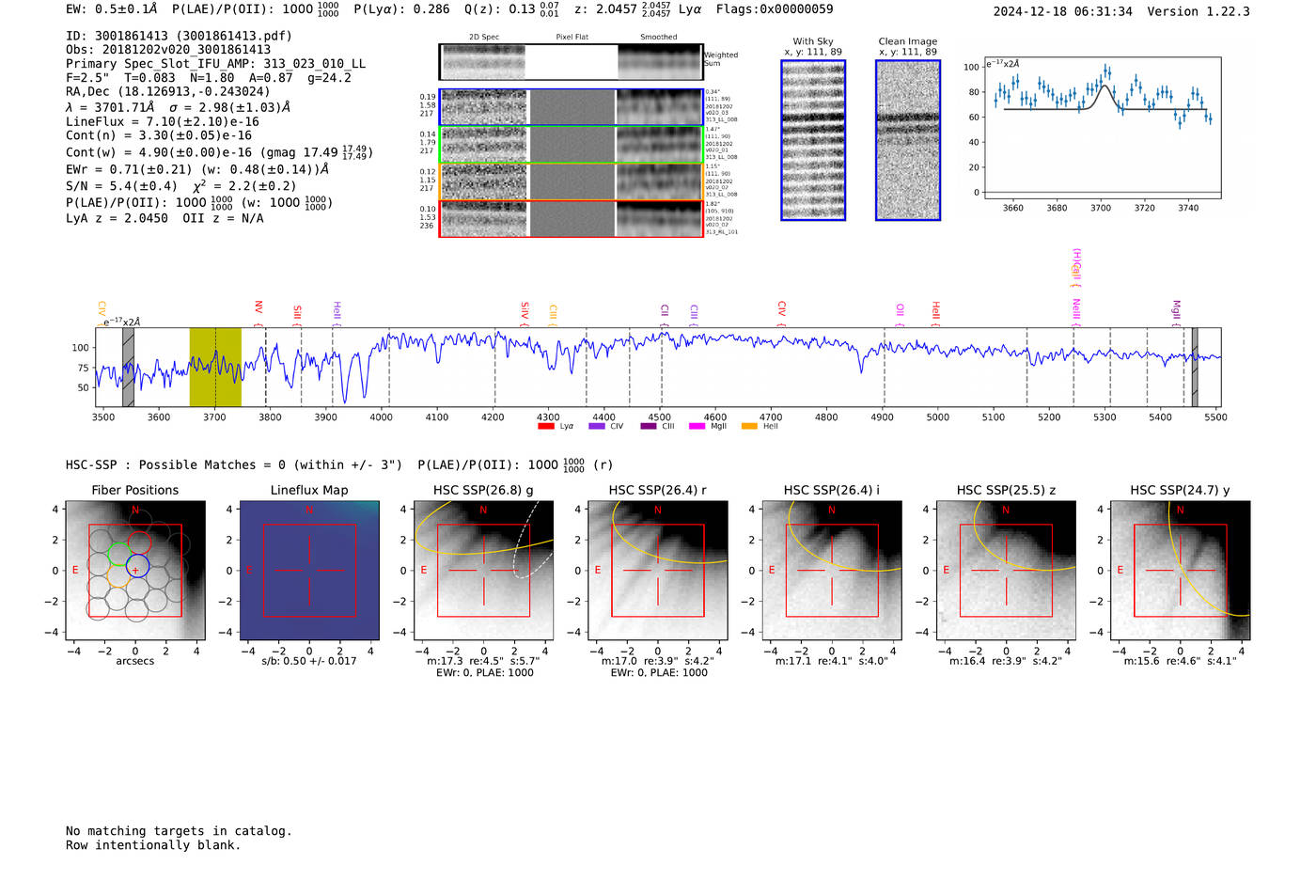Image resolution: width=1316 pixels, height=896 pixels.
Task: Click the 'EW: 0.5±0.1Å' header value
Action: coord(111,9)
